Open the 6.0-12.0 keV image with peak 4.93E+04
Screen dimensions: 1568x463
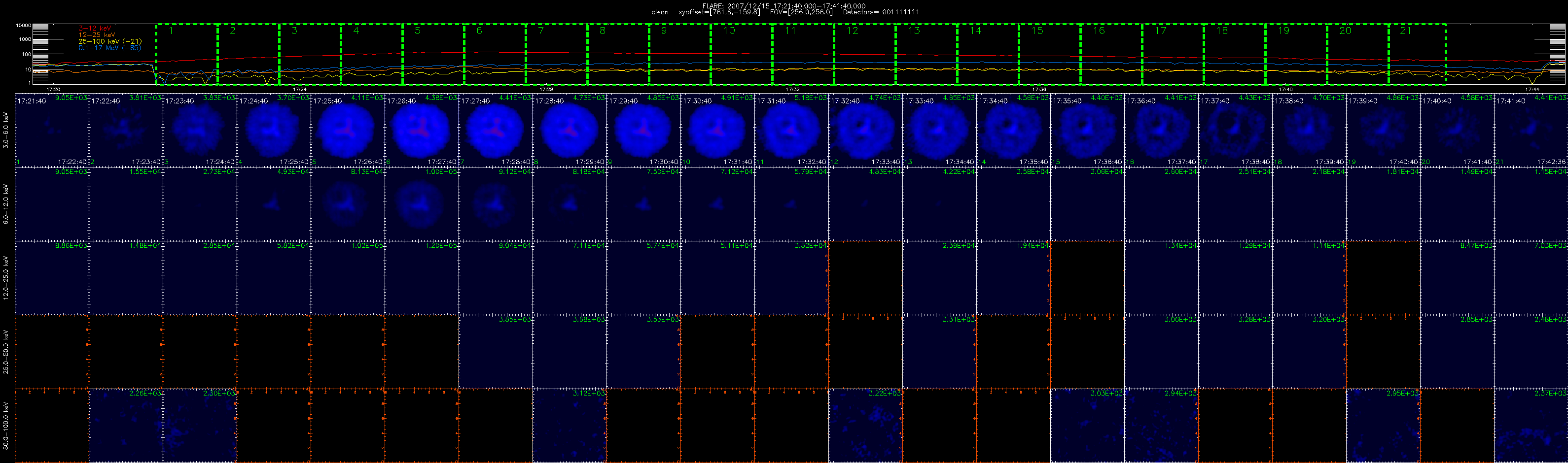tap(274, 204)
